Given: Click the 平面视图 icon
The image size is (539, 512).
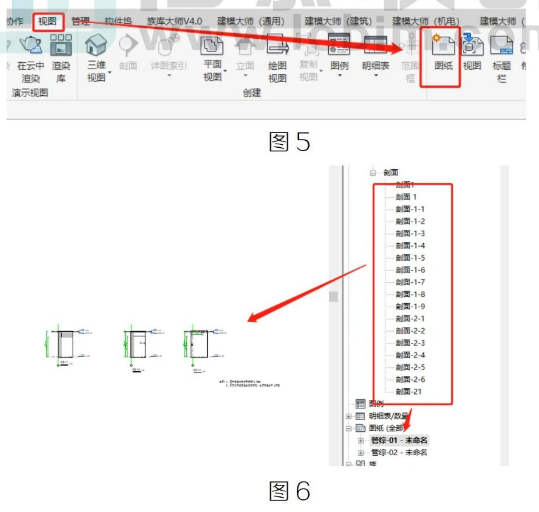Looking at the screenshot, I should (212, 45).
